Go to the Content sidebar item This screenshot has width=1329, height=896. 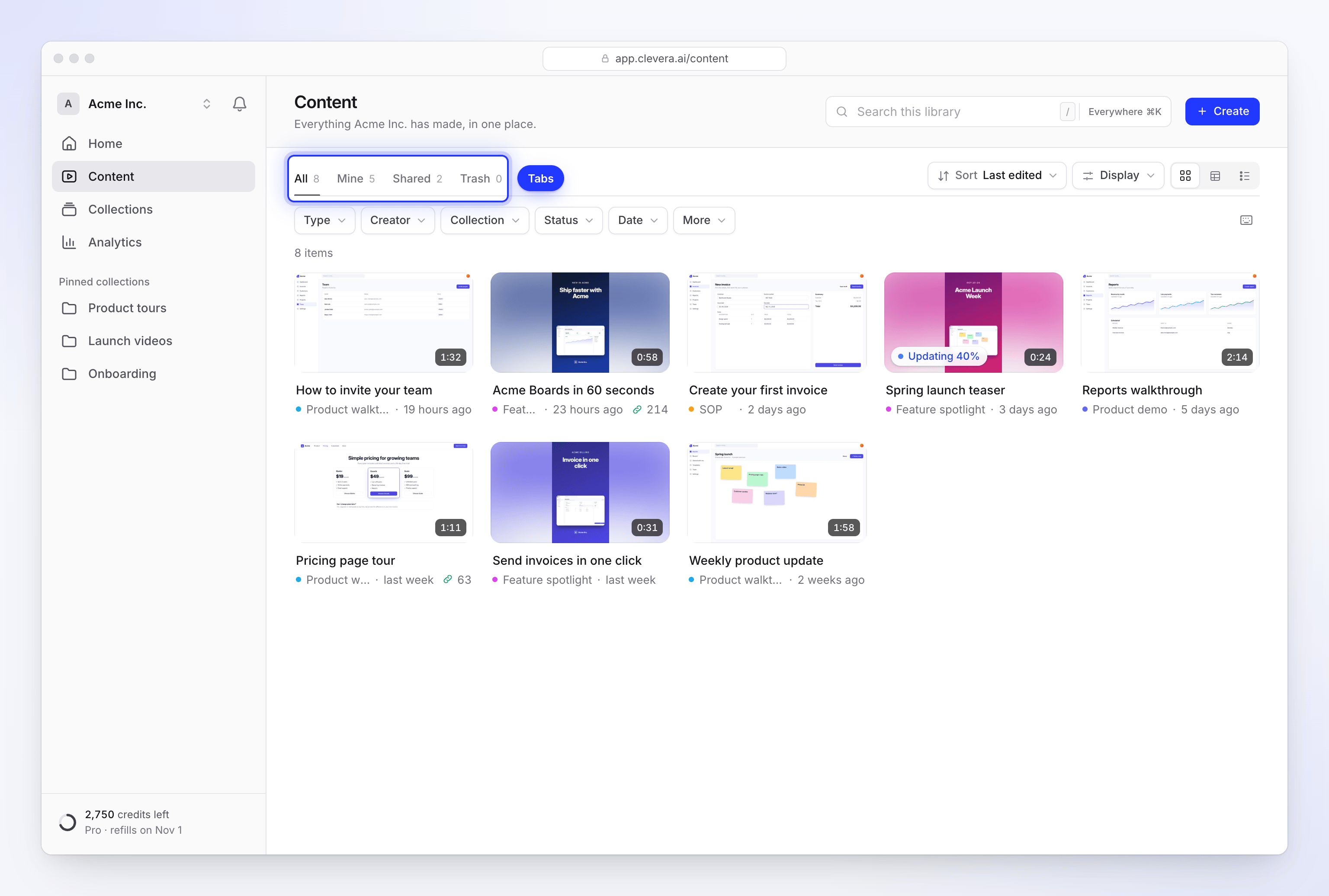click(153, 176)
